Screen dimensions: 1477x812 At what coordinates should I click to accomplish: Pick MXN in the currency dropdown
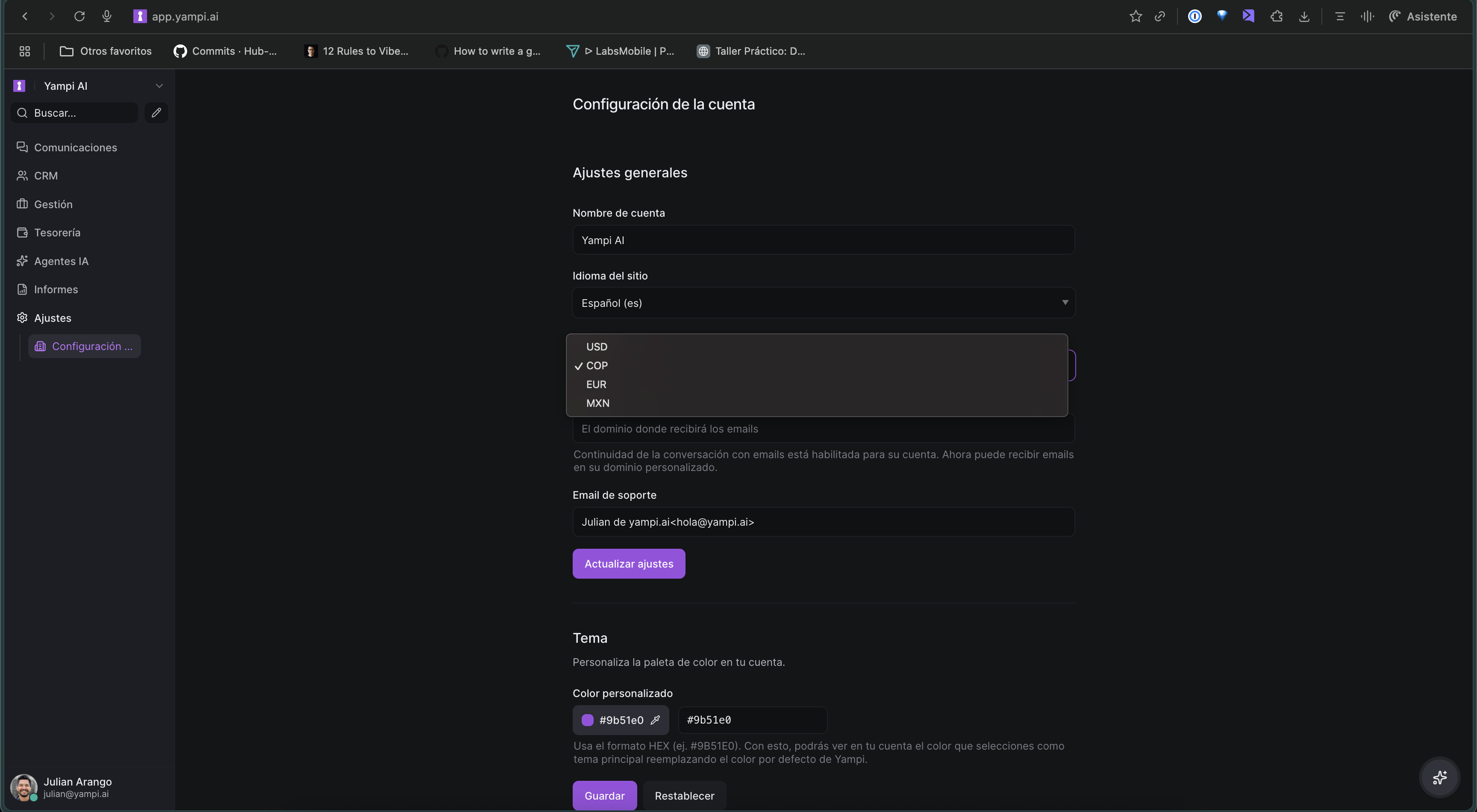click(x=597, y=403)
